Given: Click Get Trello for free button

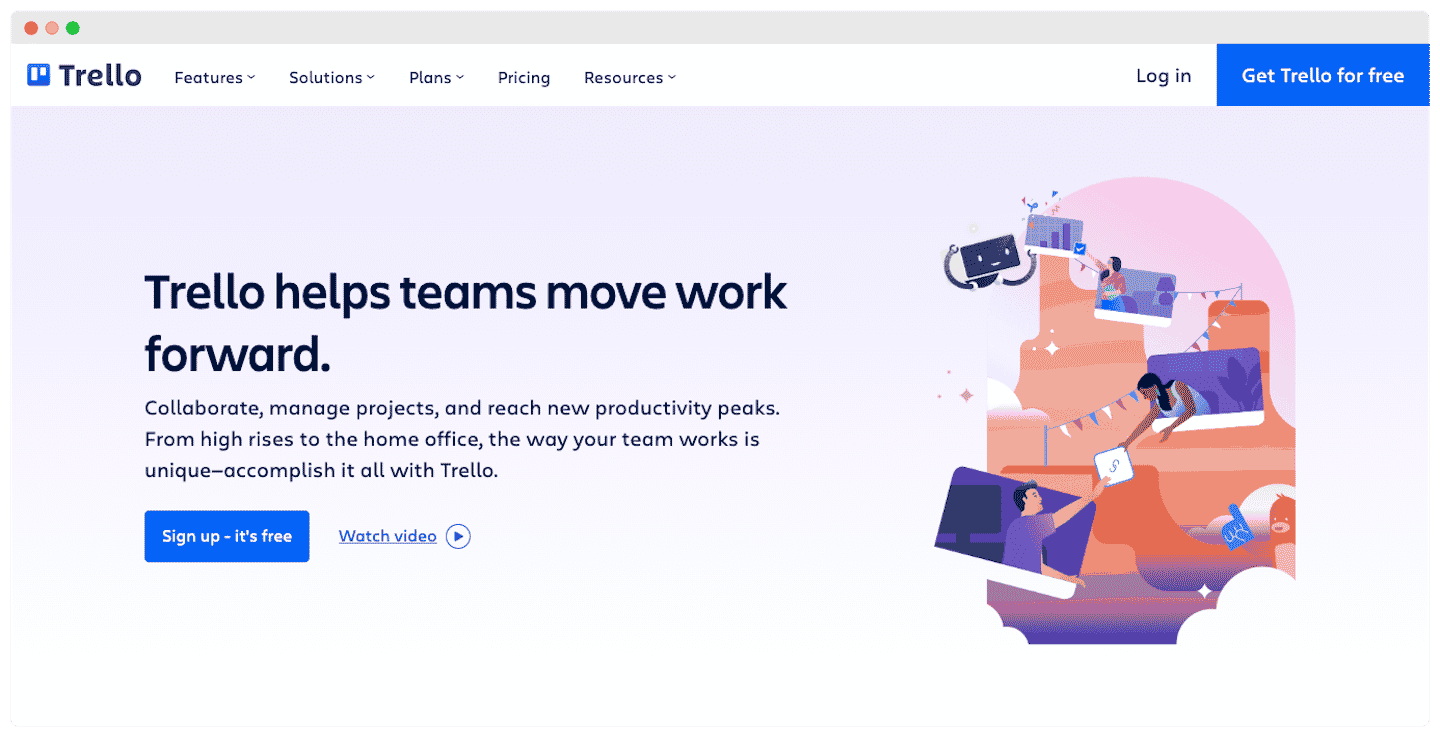Looking at the screenshot, I should 1323,75.
